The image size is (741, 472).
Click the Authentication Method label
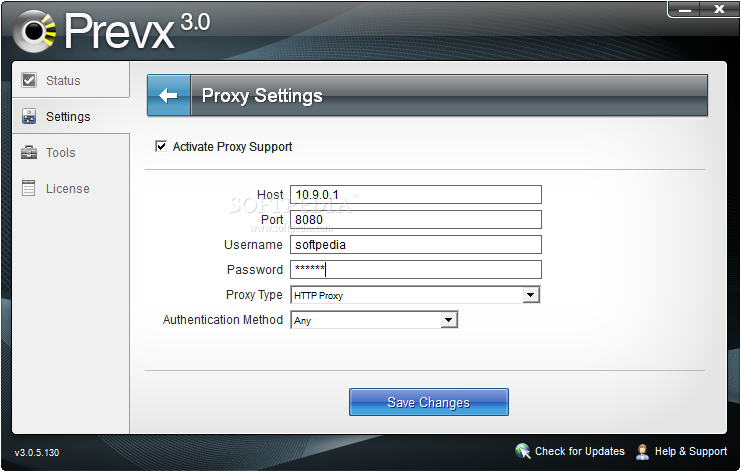223,320
